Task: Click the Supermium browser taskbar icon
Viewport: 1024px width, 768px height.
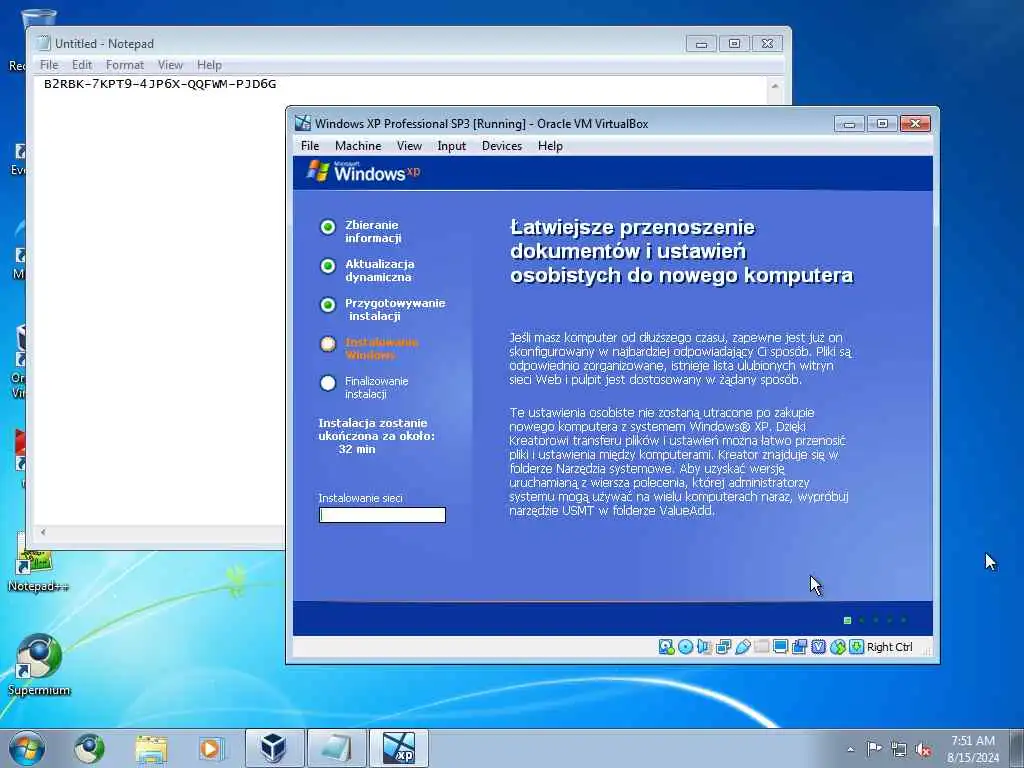Action: (x=89, y=748)
